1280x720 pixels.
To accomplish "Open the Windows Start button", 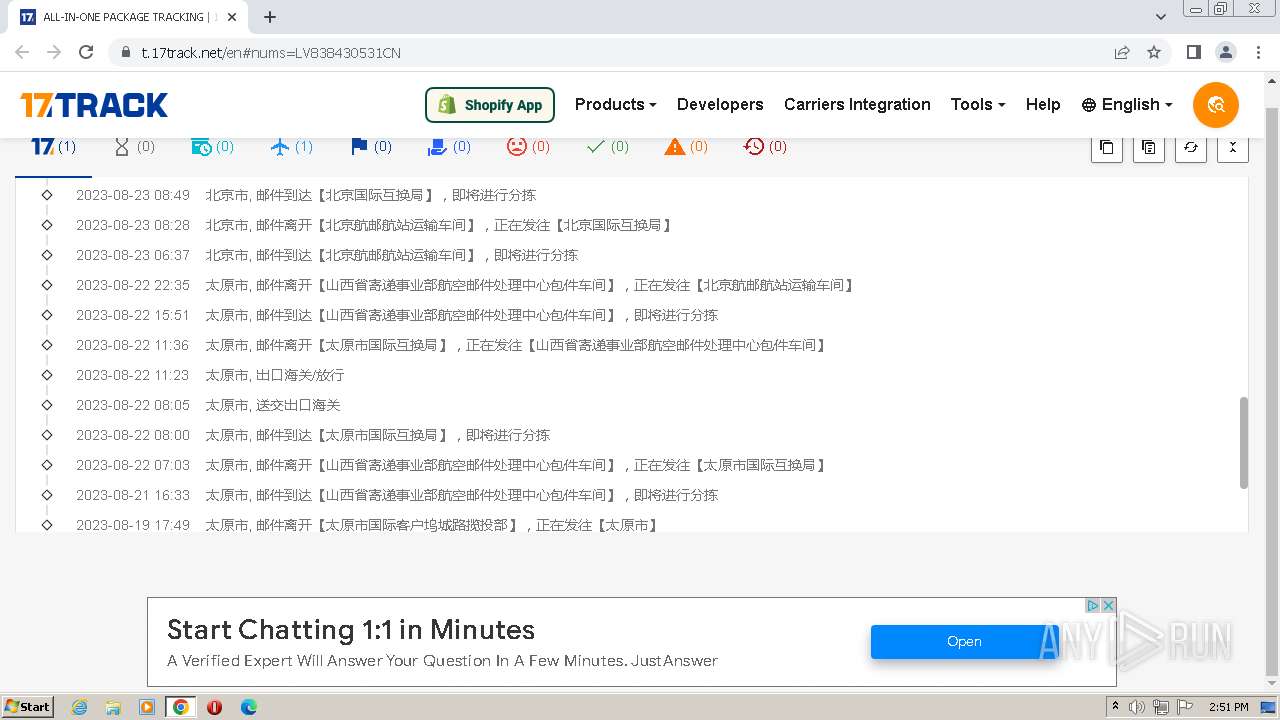I will coord(27,706).
